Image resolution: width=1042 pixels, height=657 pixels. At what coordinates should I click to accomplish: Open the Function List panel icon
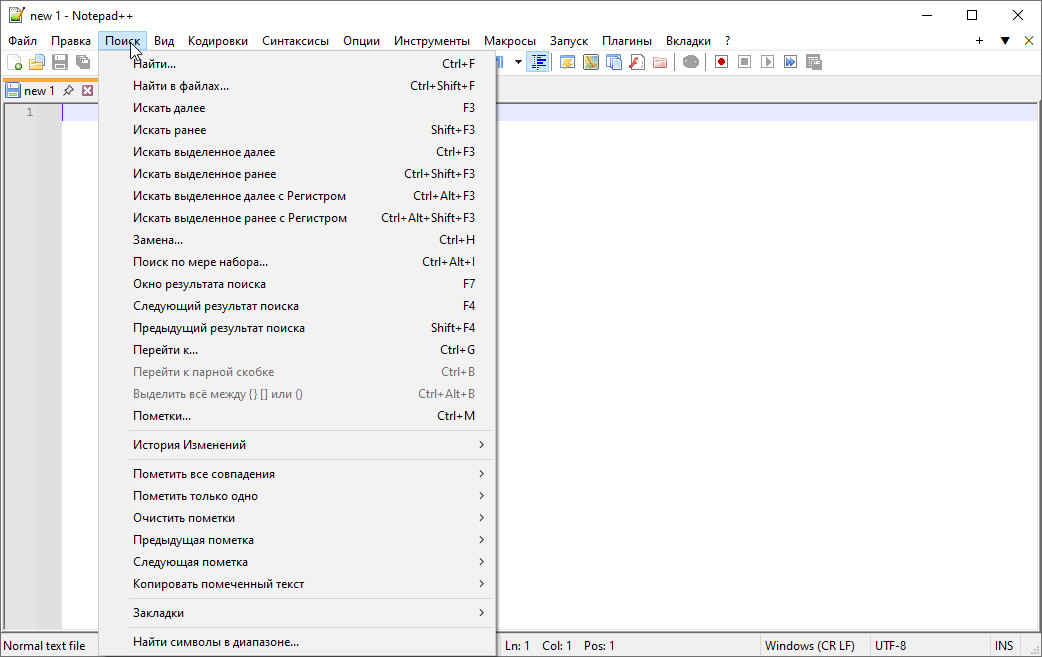click(x=636, y=62)
